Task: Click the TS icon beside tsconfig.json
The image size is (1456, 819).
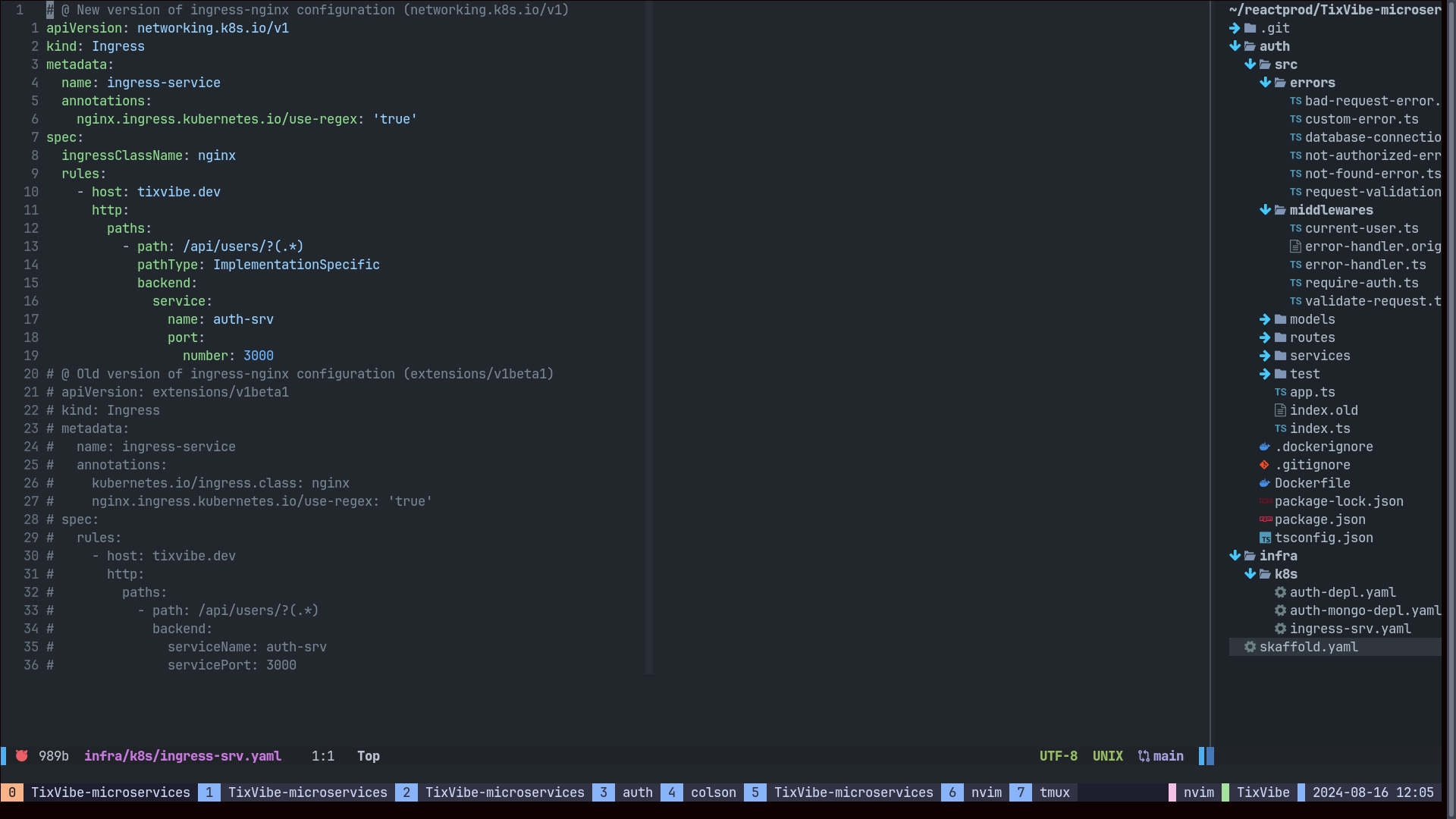Action: 1265,538
